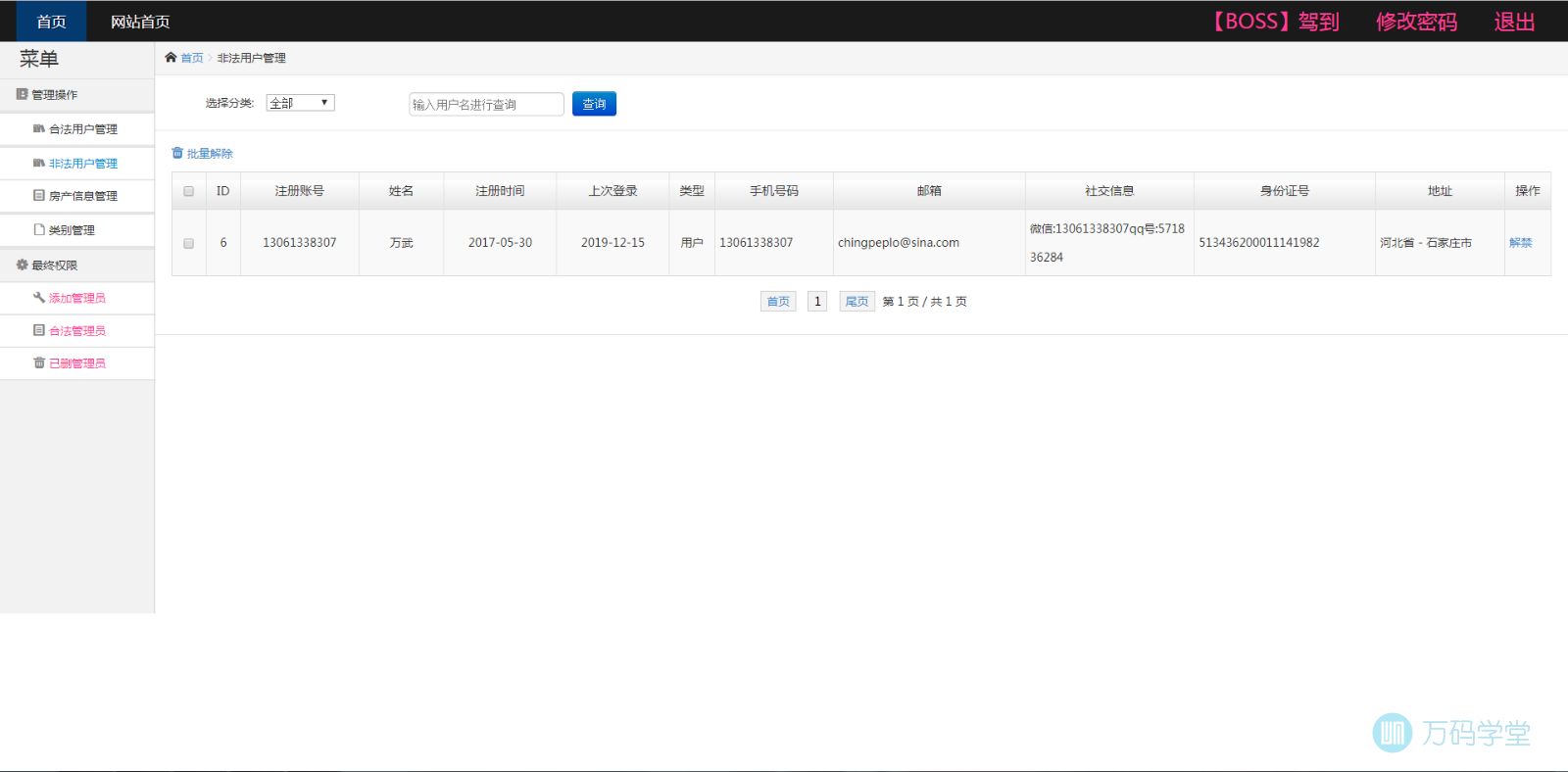Image resolution: width=1568 pixels, height=772 pixels.
Task: Open 类别管理 in the sidebar
Action: pyautogui.click(x=72, y=230)
